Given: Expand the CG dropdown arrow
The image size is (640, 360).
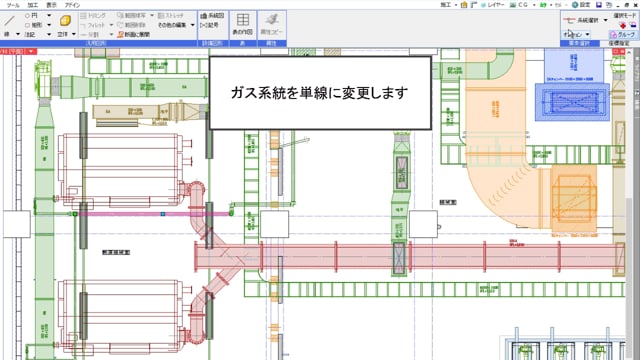Looking at the screenshot, I should point(533,5).
